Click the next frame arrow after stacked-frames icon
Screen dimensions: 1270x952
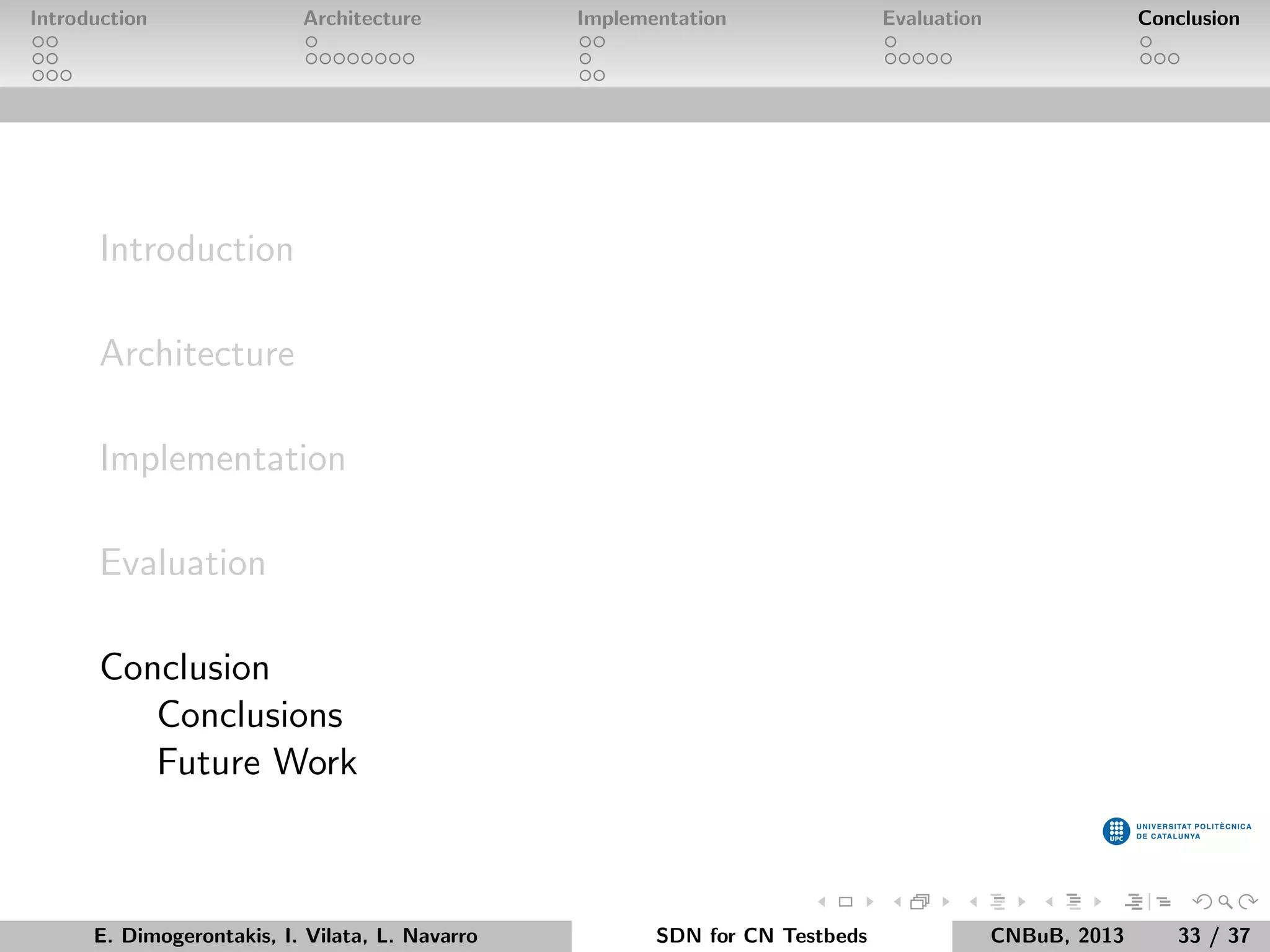tap(946, 902)
